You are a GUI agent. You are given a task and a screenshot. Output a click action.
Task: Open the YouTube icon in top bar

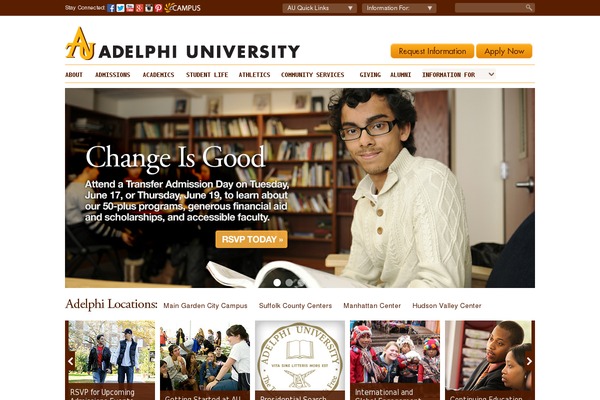[130, 8]
